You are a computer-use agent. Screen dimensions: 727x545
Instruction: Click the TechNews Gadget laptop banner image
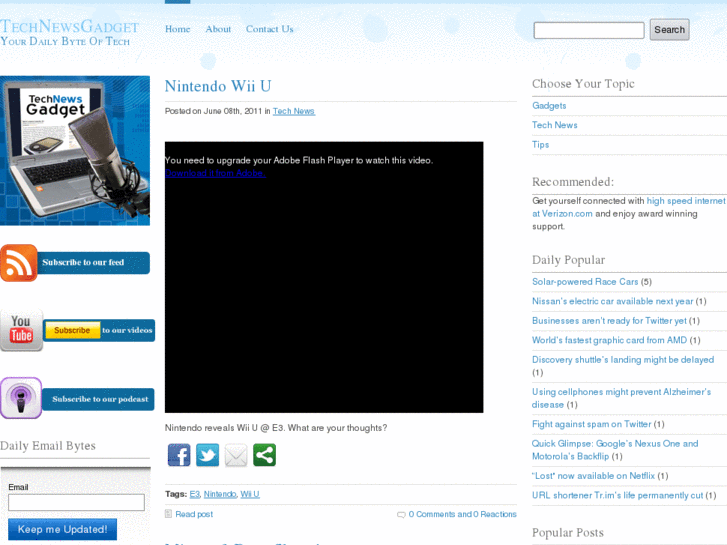pos(75,151)
